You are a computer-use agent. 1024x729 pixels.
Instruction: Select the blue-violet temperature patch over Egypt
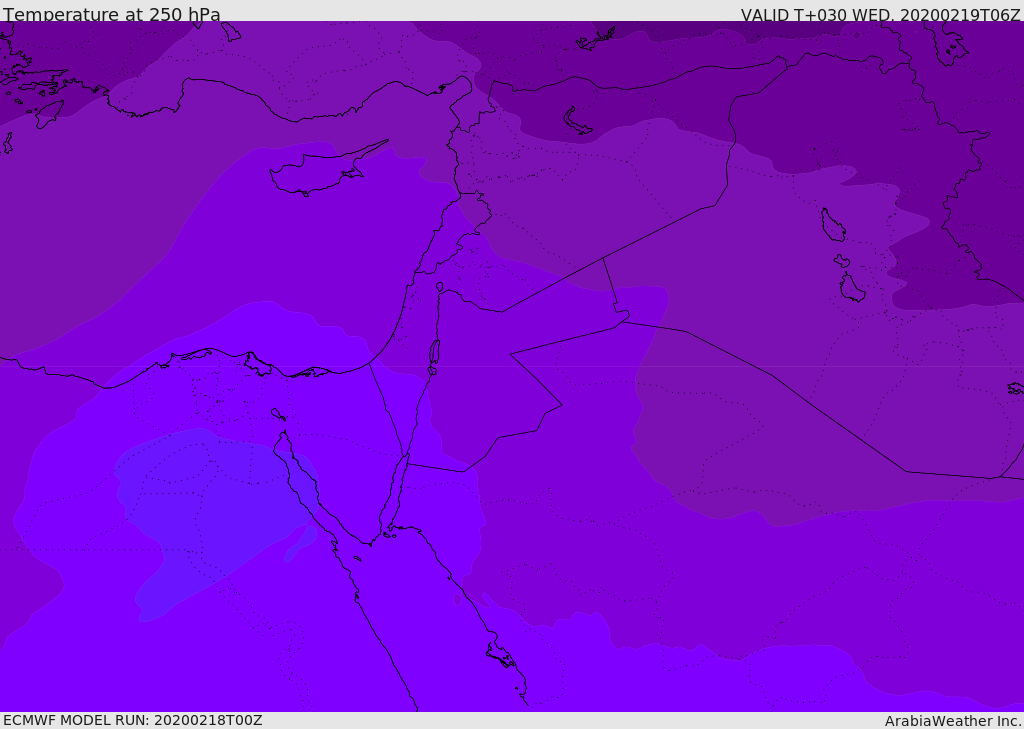coord(200,500)
